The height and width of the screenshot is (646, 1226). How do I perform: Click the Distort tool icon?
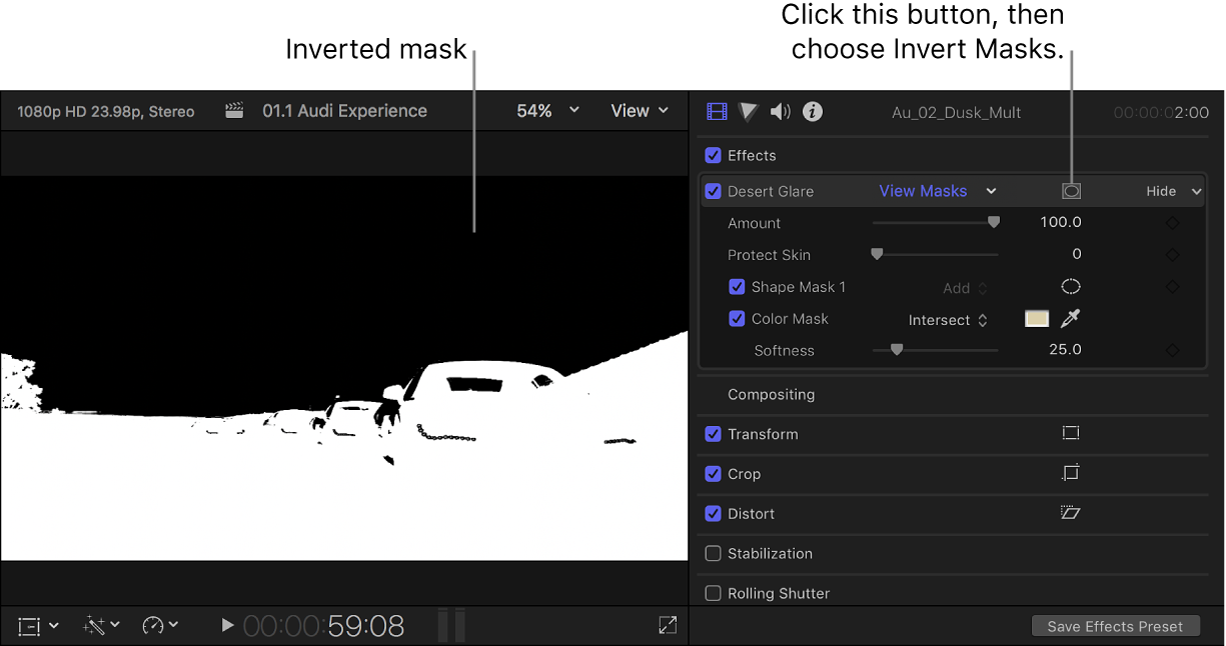point(1070,513)
